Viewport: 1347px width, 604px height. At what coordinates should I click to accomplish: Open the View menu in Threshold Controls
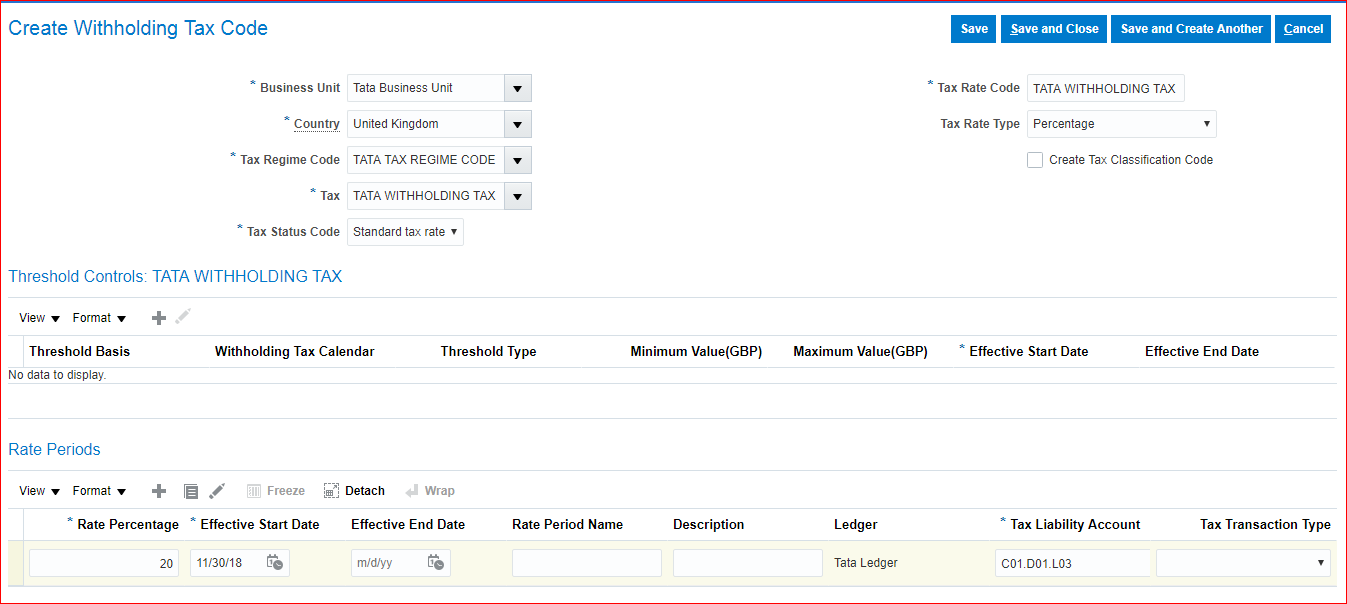click(39, 318)
